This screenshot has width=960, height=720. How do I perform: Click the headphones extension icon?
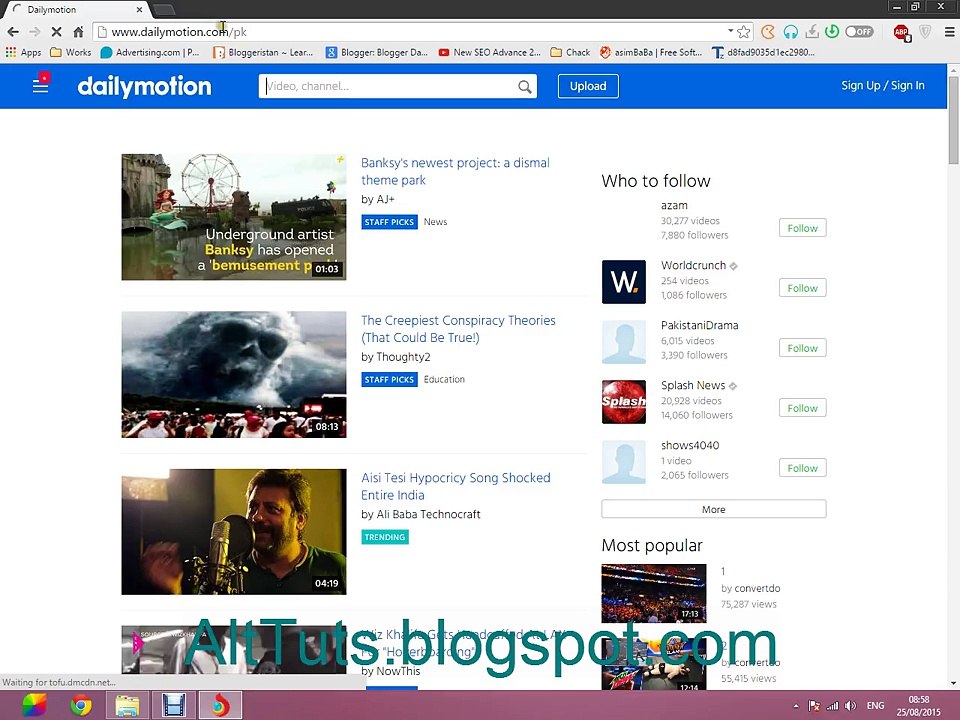(790, 32)
